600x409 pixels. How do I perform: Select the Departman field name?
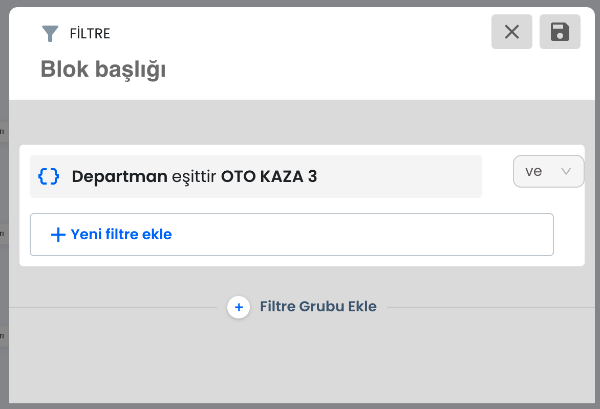click(119, 176)
